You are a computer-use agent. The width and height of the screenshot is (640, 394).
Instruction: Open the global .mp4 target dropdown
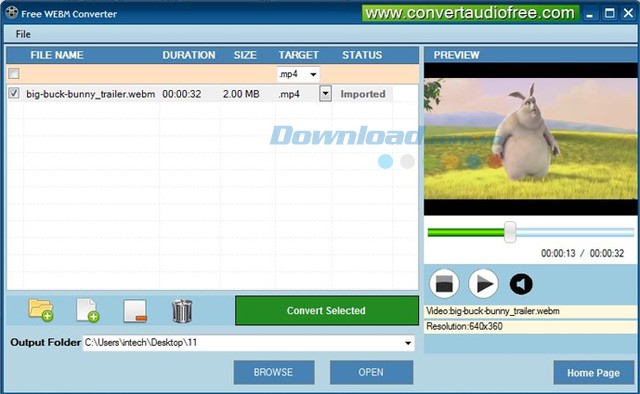(x=313, y=74)
